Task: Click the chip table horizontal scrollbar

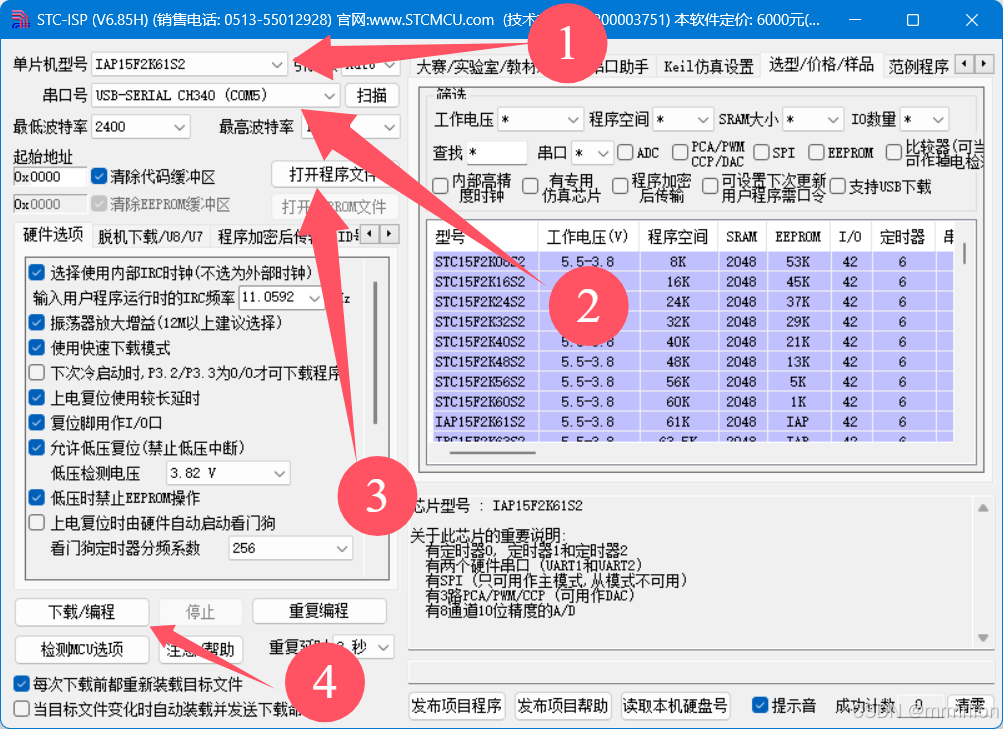Action: (493, 453)
